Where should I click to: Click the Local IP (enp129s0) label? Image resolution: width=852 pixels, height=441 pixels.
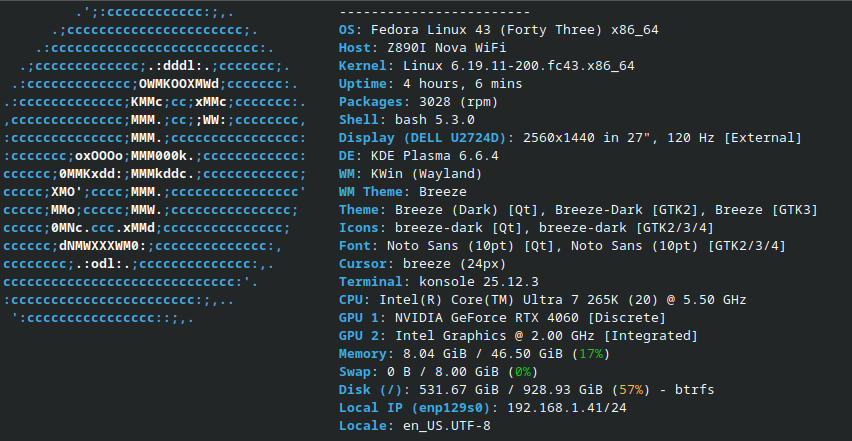click(415, 407)
